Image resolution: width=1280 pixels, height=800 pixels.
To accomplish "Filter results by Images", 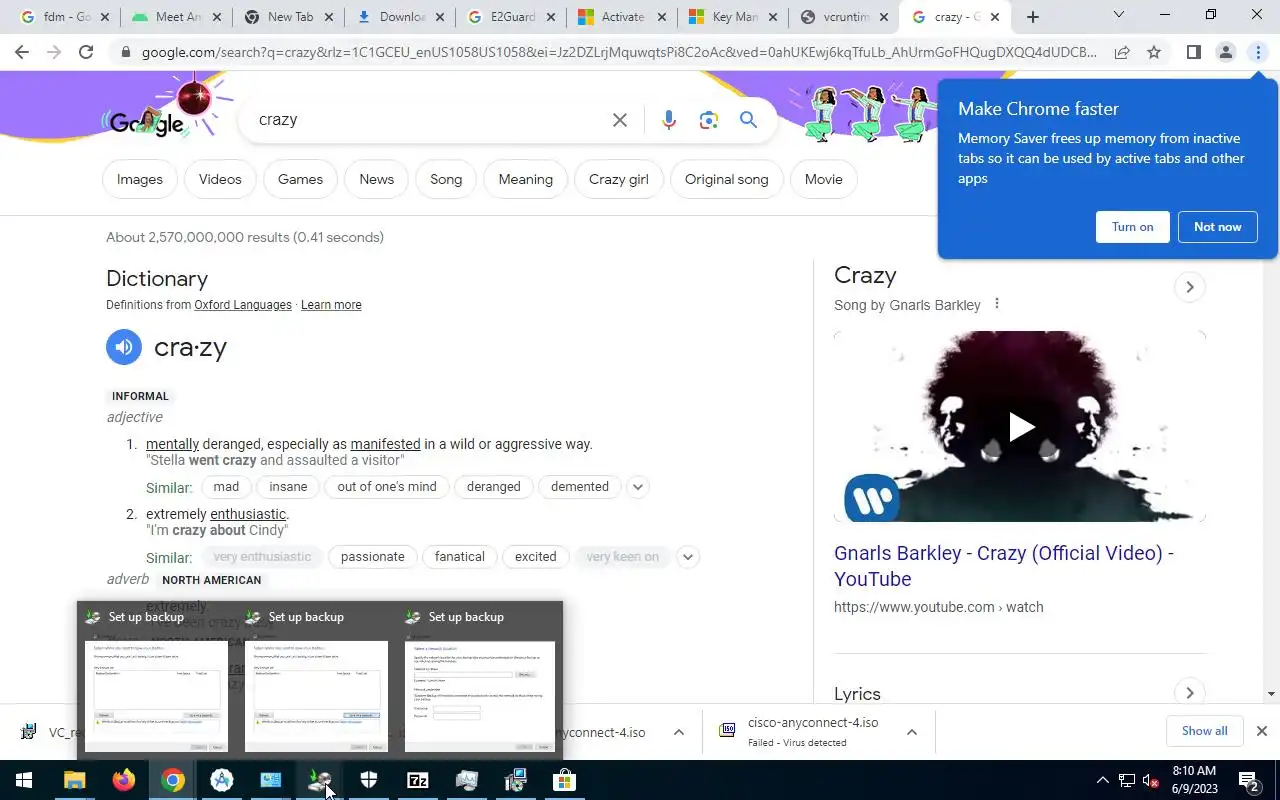I will click(140, 179).
